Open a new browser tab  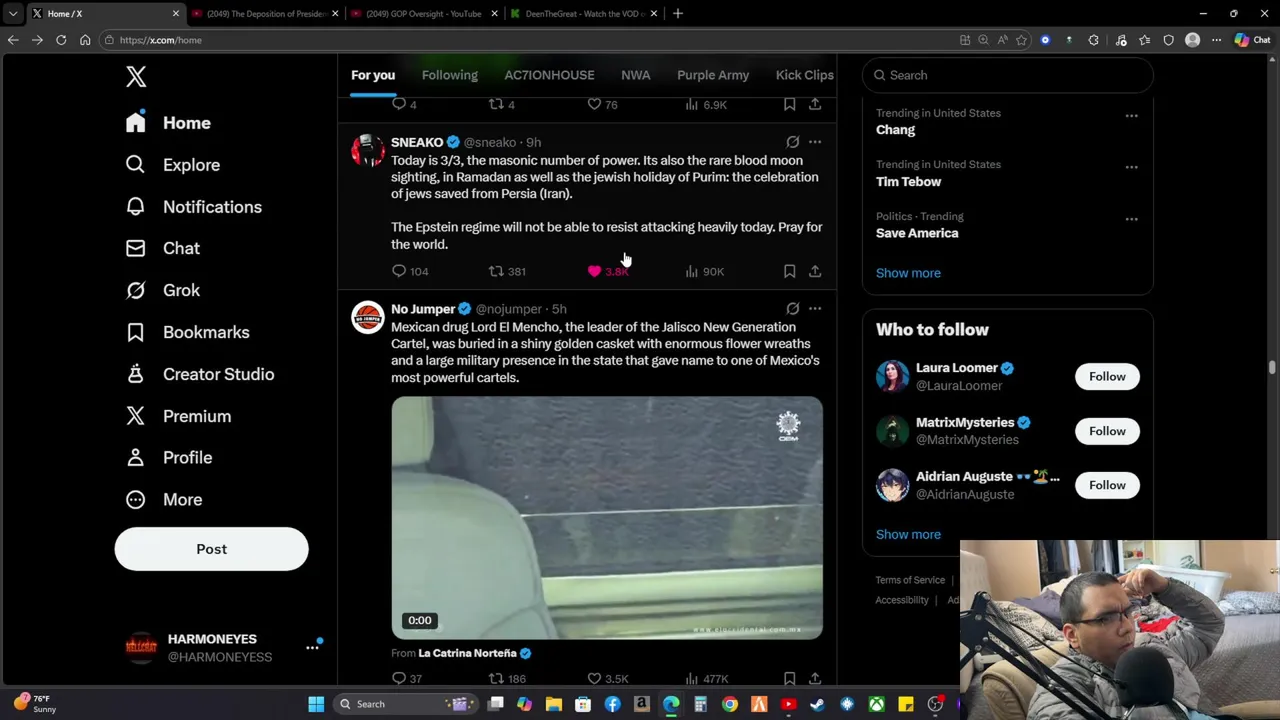678,13
